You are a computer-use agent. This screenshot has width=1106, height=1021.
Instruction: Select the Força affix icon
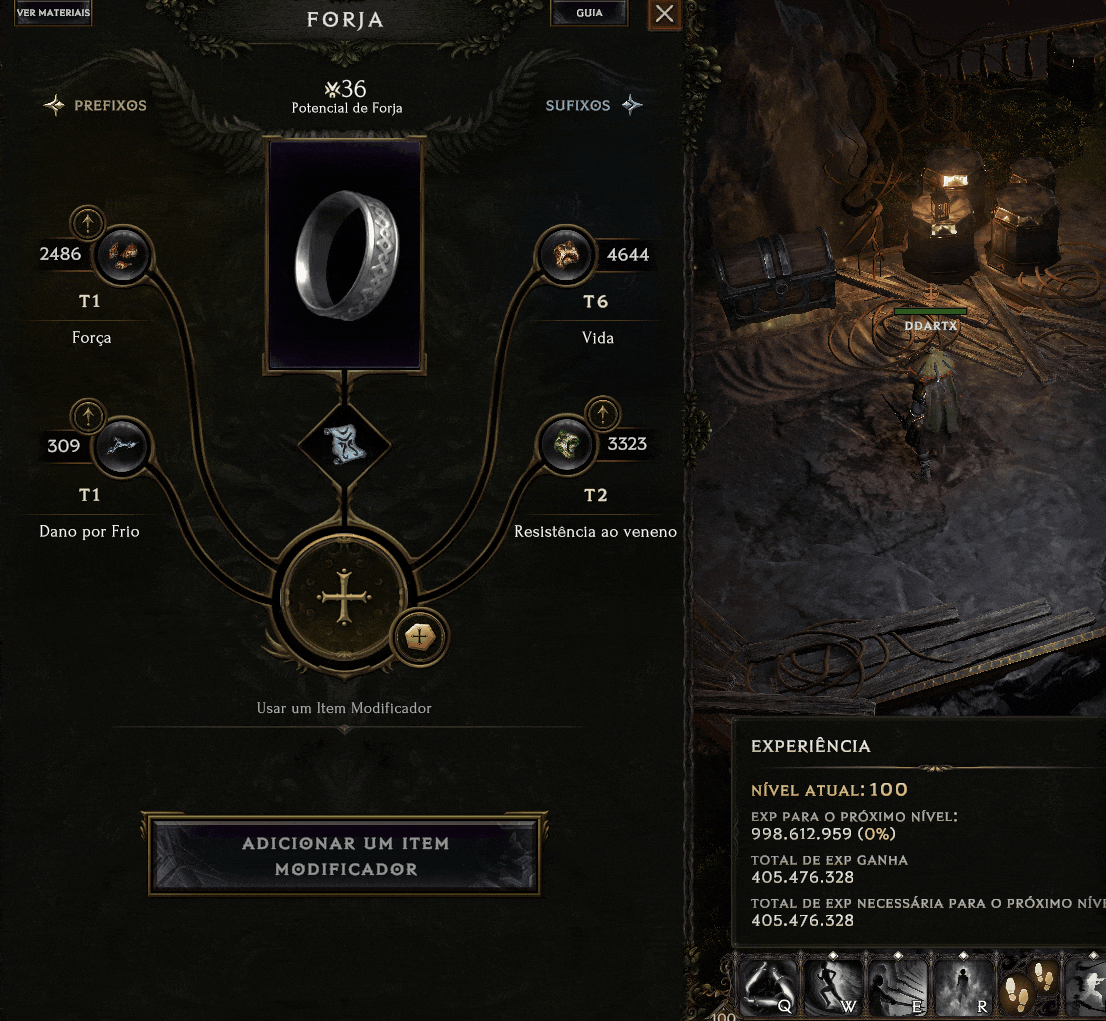(x=123, y=255)
